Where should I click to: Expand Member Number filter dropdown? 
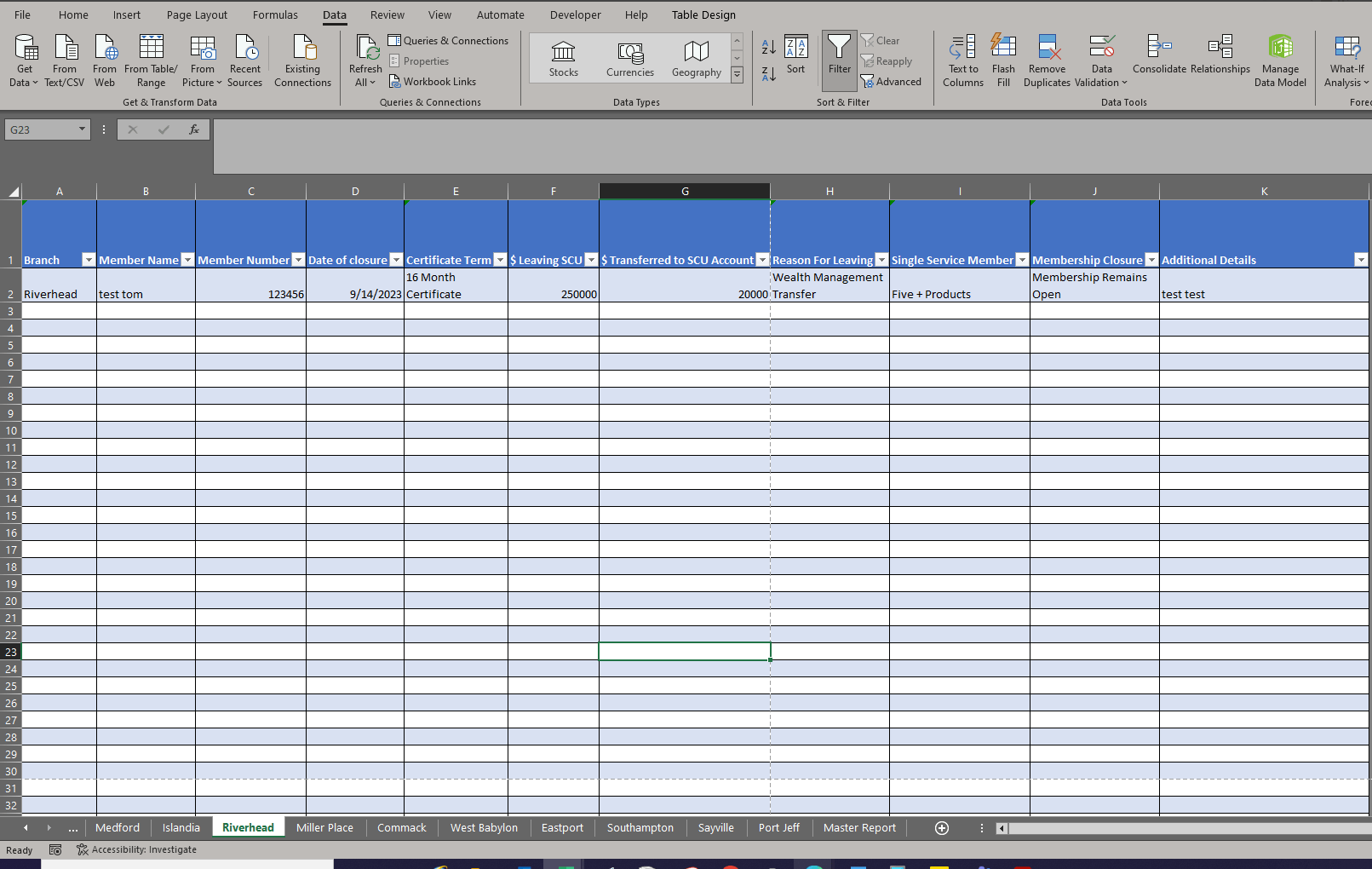298,260
